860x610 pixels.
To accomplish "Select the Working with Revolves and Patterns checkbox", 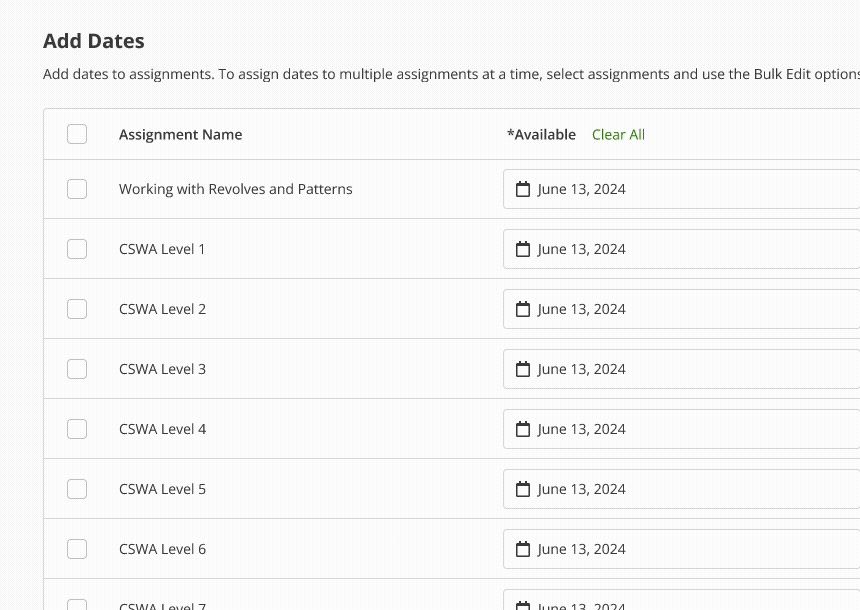I will 77,189.
